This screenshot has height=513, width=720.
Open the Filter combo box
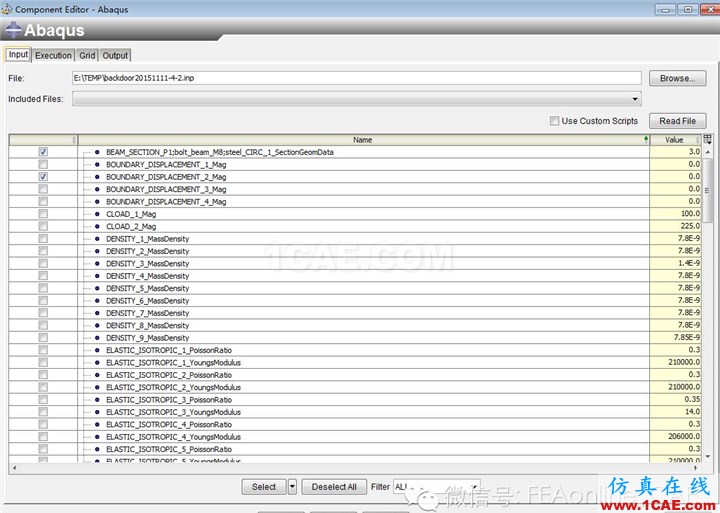click(436, 486)
